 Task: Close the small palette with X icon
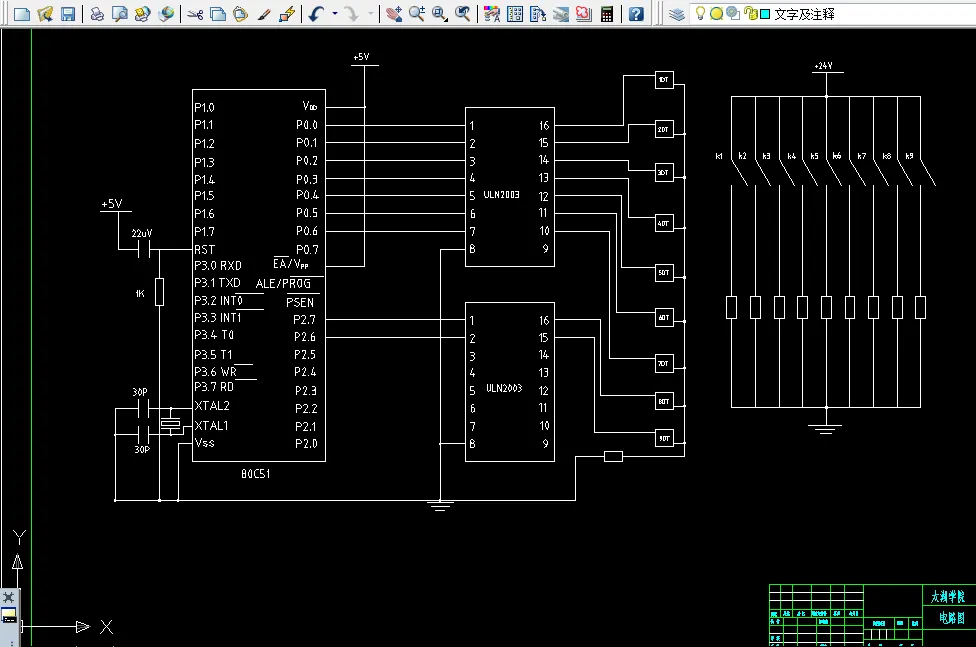[x=9, y=597]
